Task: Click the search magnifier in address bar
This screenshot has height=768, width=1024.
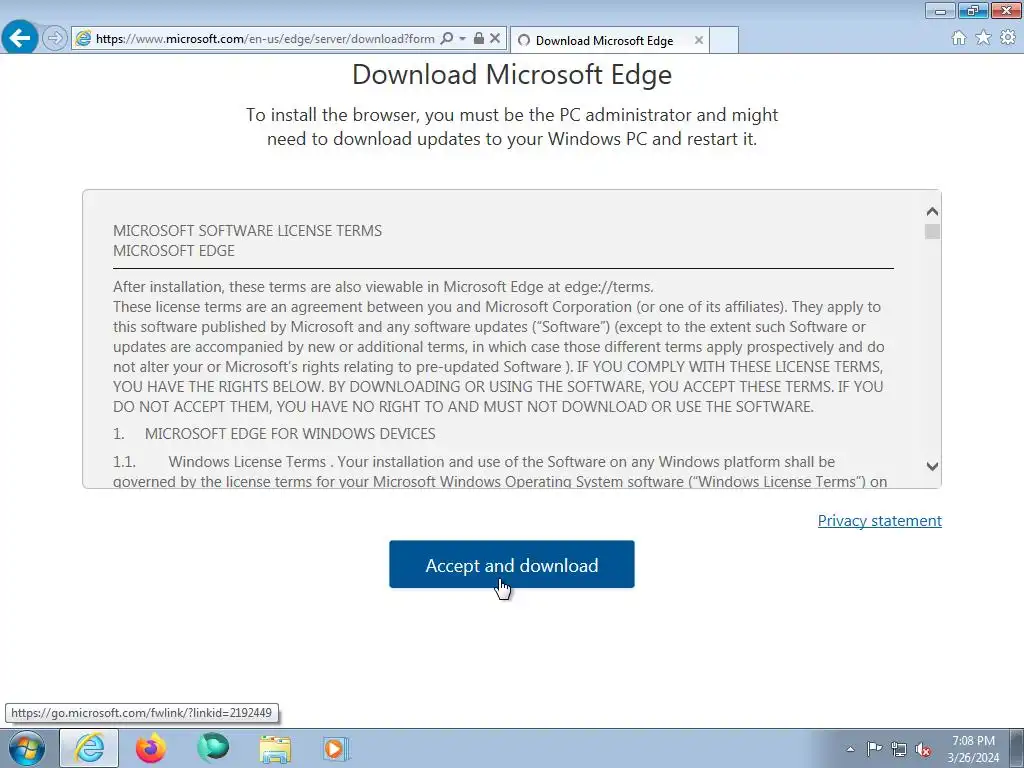Action: click(447, 39)
